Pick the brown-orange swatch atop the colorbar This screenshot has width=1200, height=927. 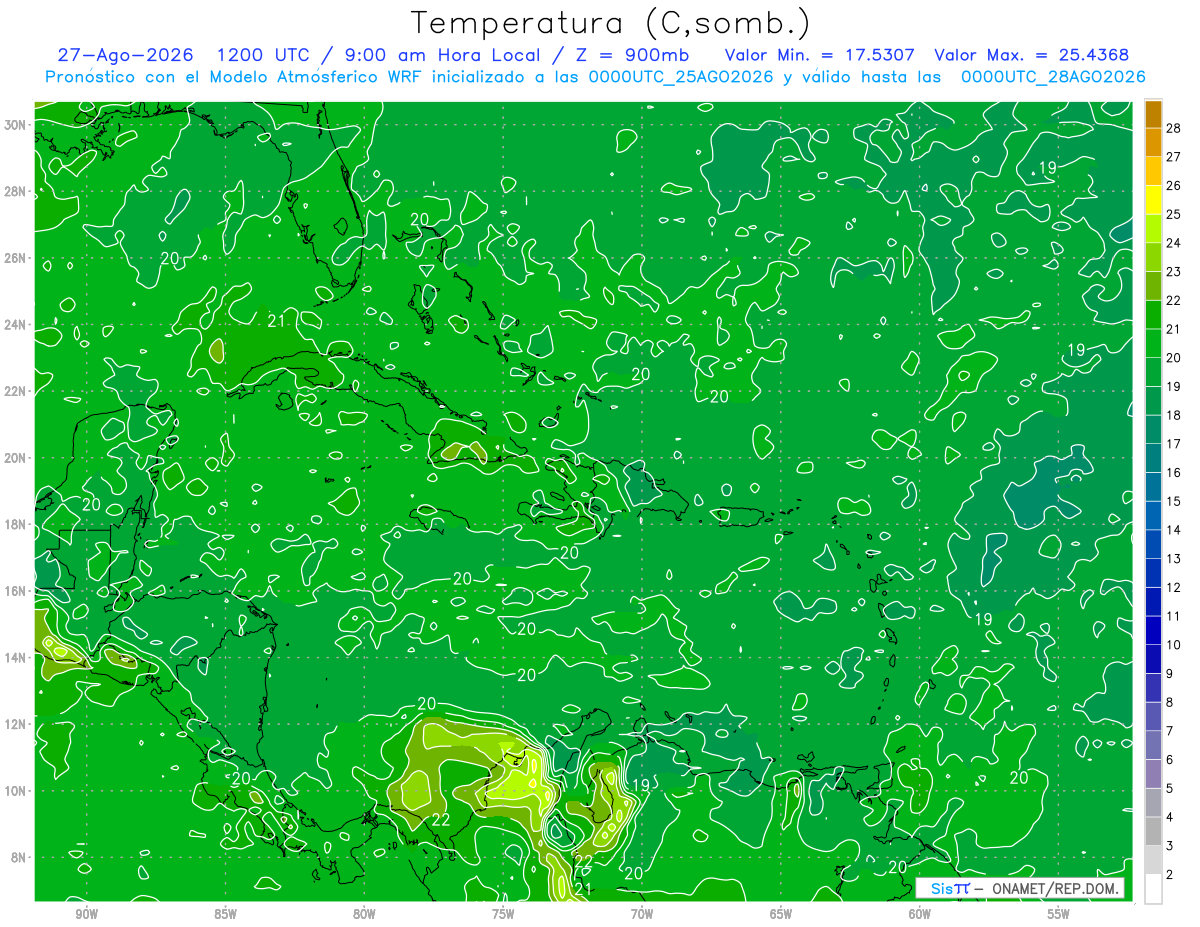1153,113
